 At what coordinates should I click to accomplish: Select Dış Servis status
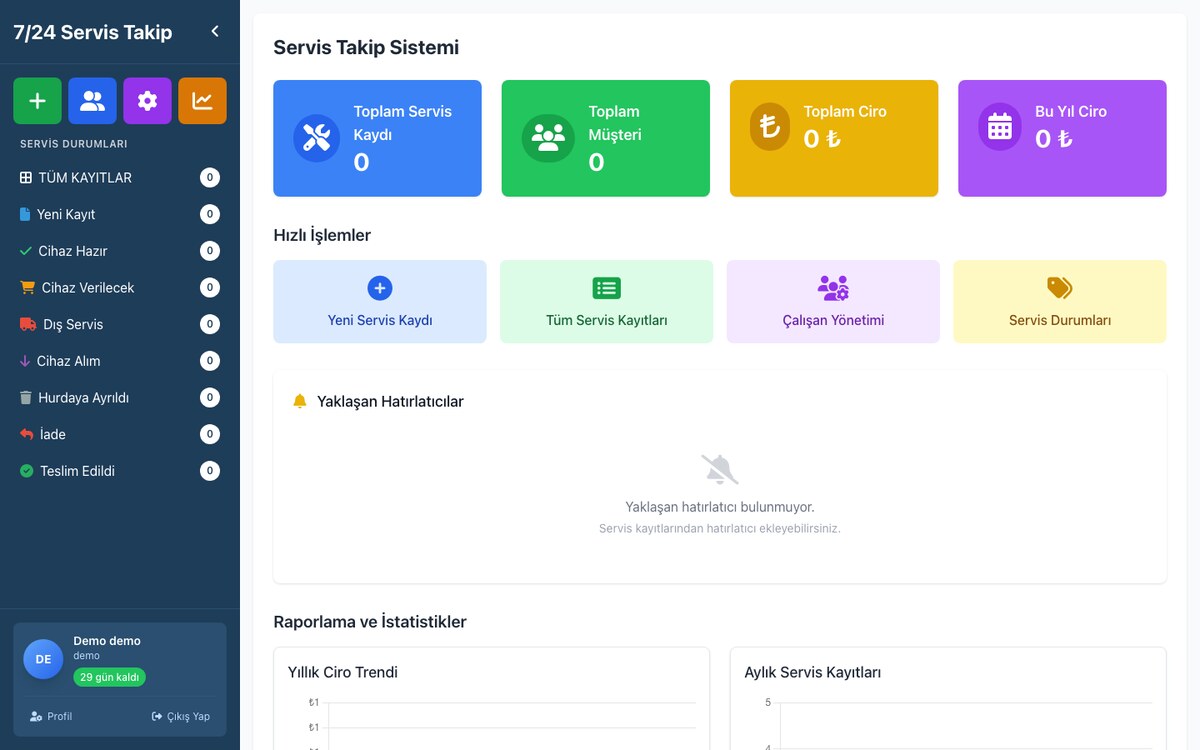[120, 324]
